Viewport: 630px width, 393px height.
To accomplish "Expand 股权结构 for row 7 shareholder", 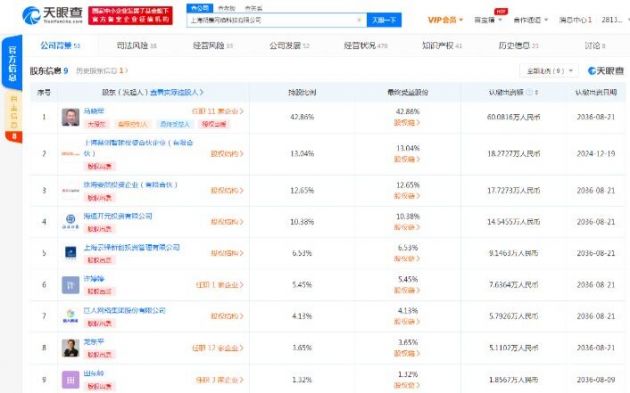I will pos(227,316).
